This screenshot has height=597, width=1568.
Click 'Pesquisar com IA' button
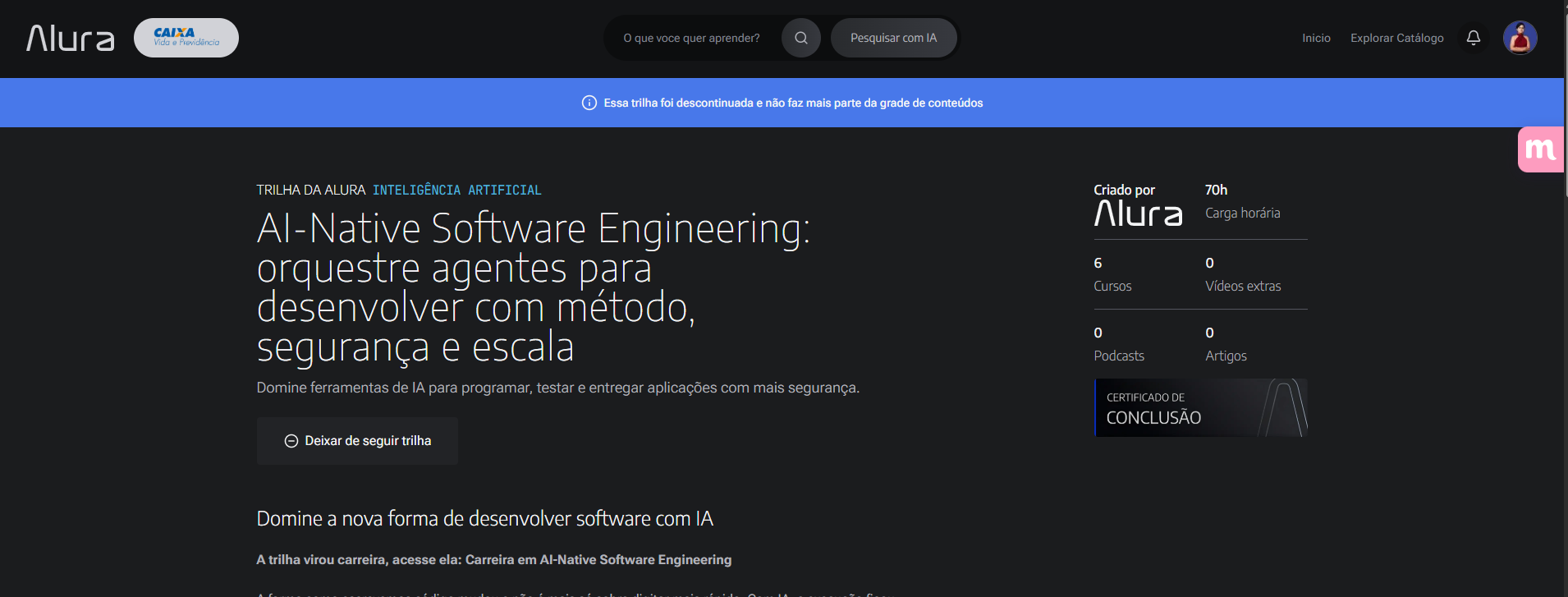[893, 38]
